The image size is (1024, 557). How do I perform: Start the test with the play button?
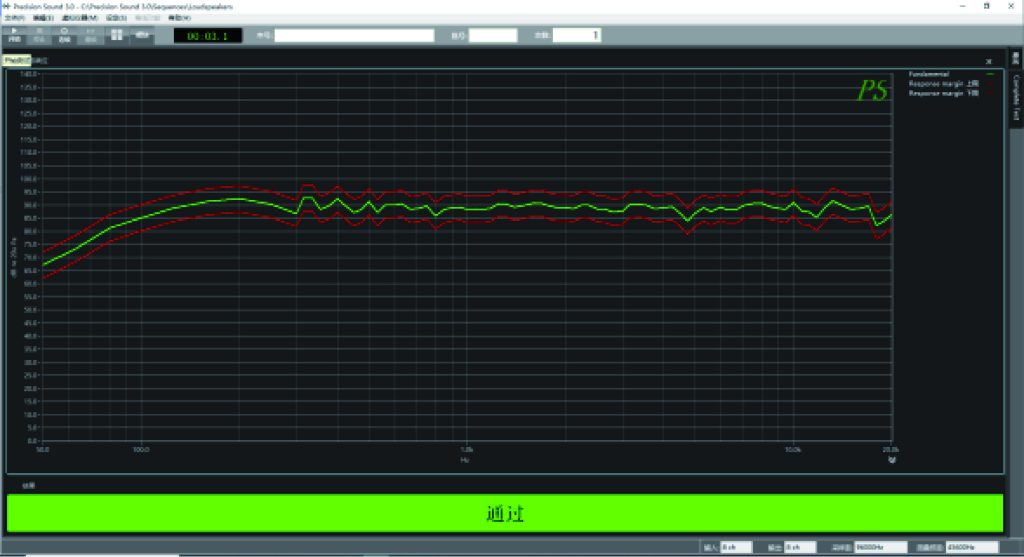coord(14,35)
